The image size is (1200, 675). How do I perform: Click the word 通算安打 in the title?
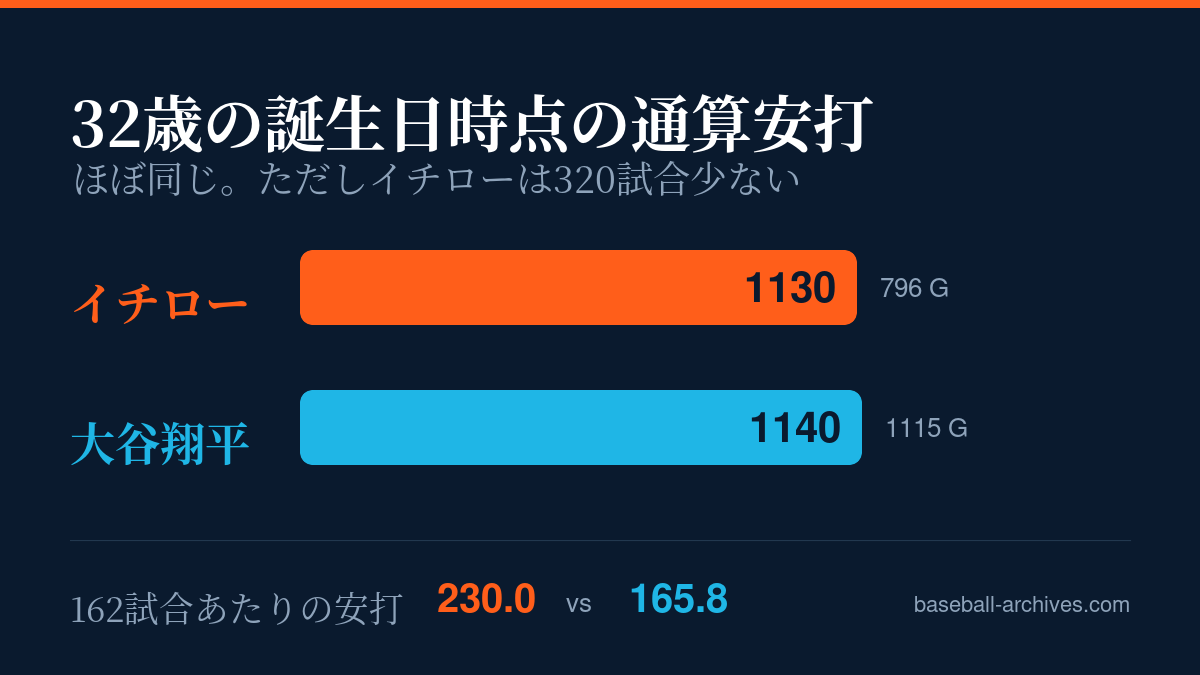753,125
